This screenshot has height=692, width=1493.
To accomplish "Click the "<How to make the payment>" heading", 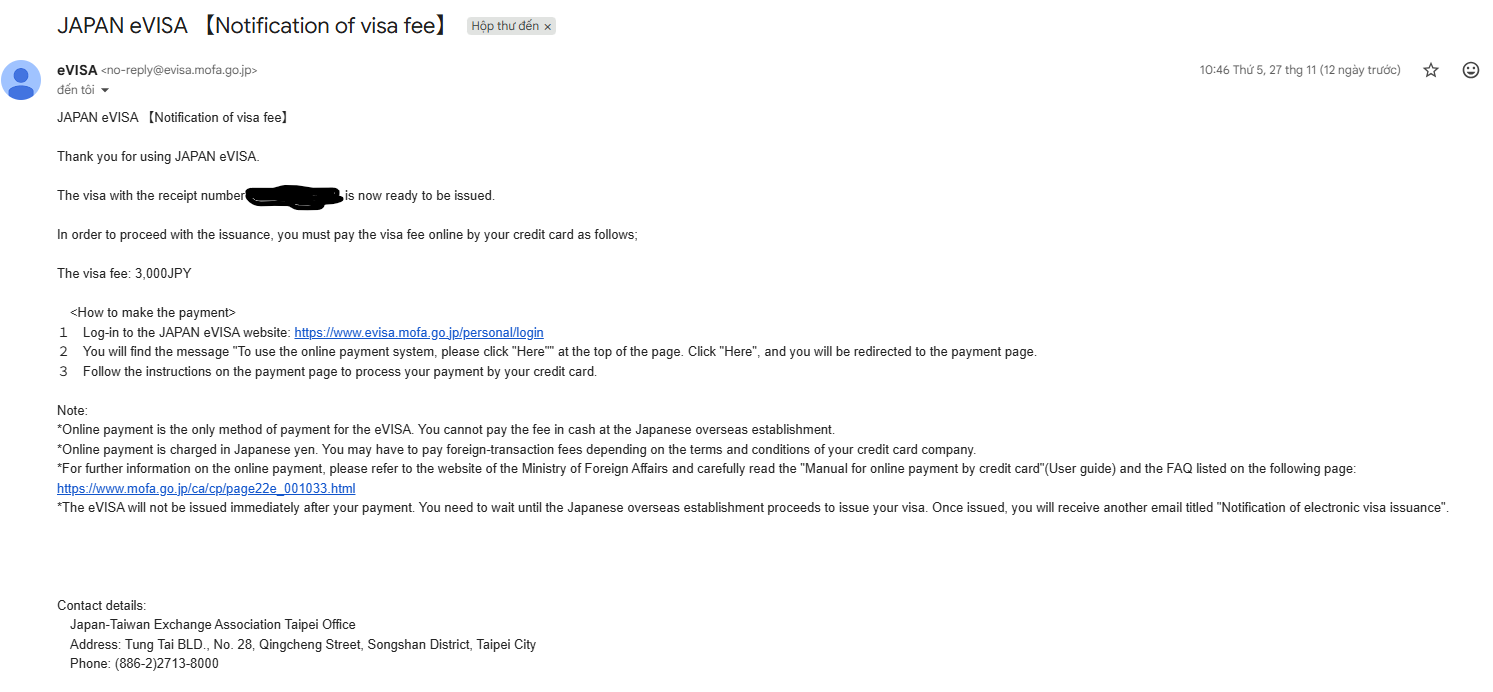I will click(x=153, y=313).
